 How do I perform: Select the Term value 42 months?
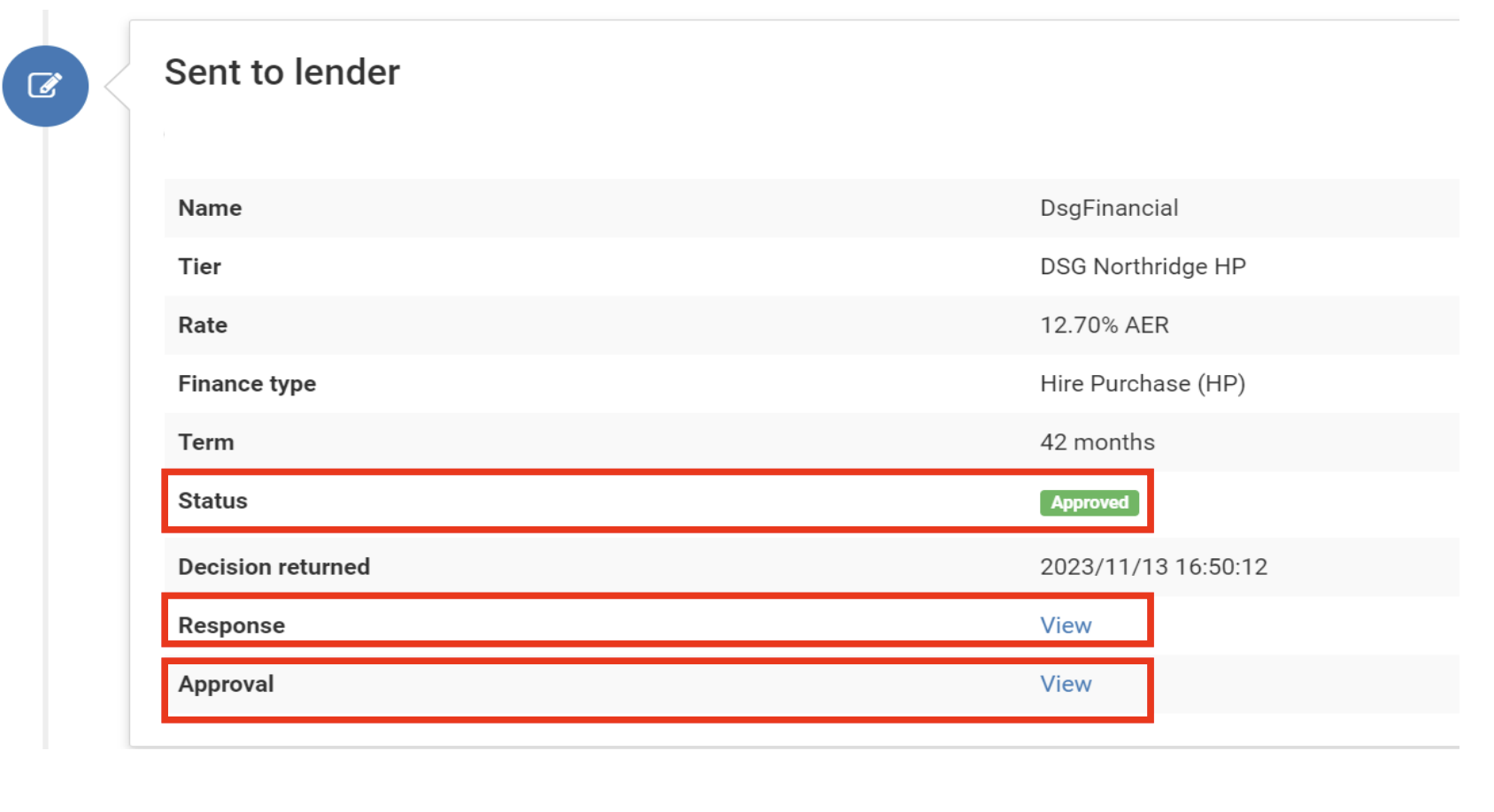coord(1097,442)
